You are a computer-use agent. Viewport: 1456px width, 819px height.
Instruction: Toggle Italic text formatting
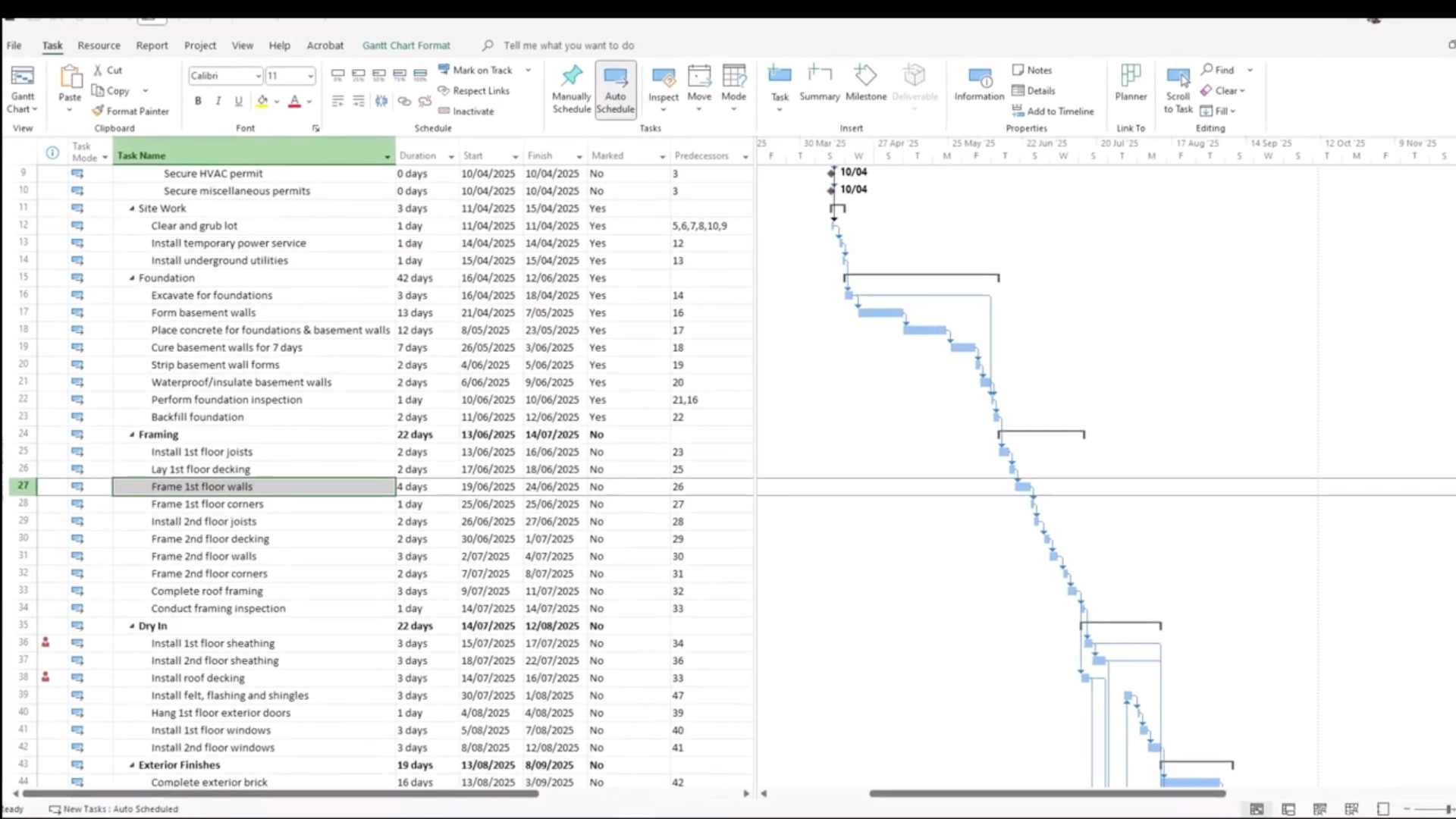218,101
